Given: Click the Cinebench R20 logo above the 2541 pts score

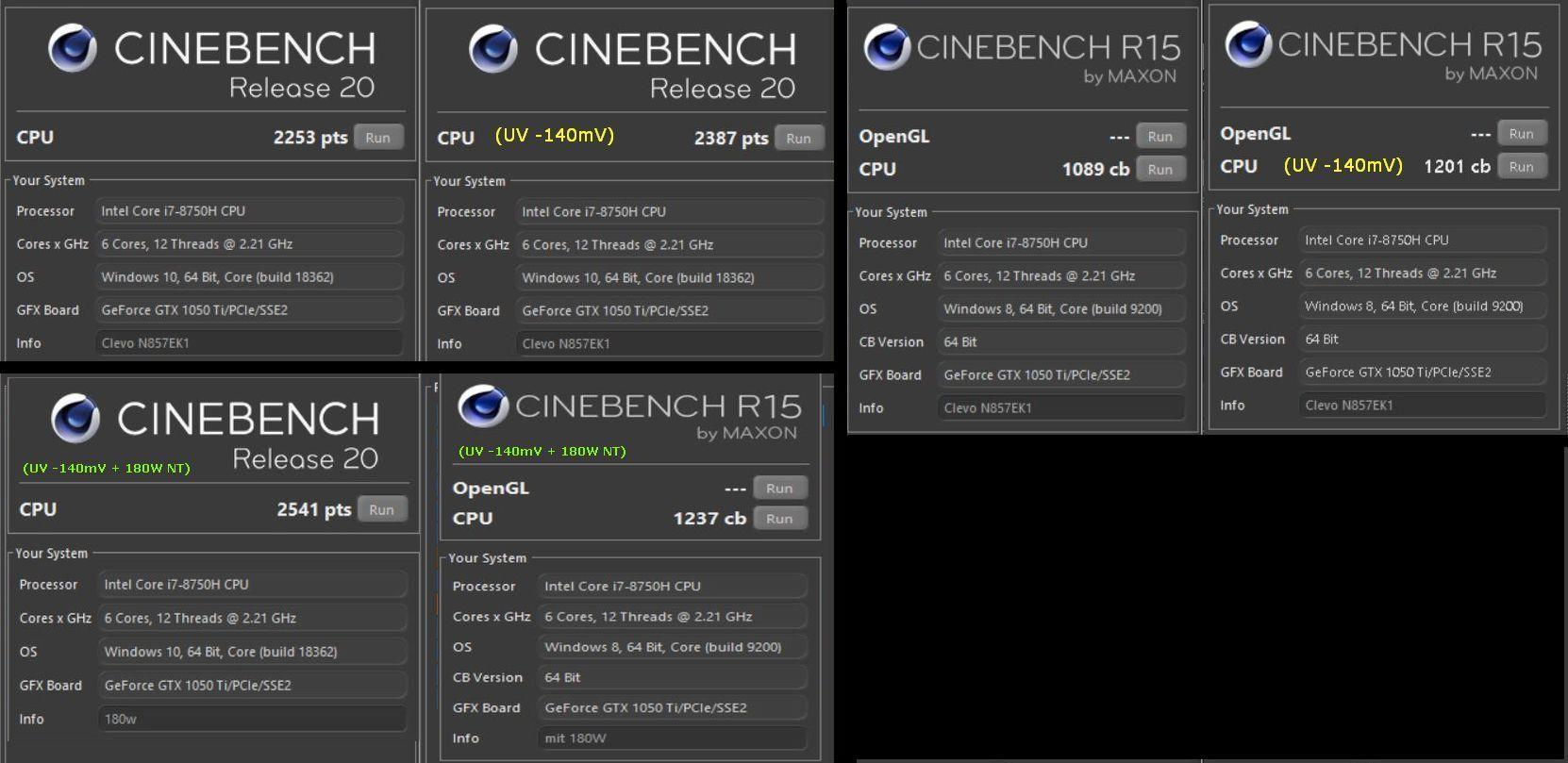Looking at the screenshot, I should tap(75, 418).
